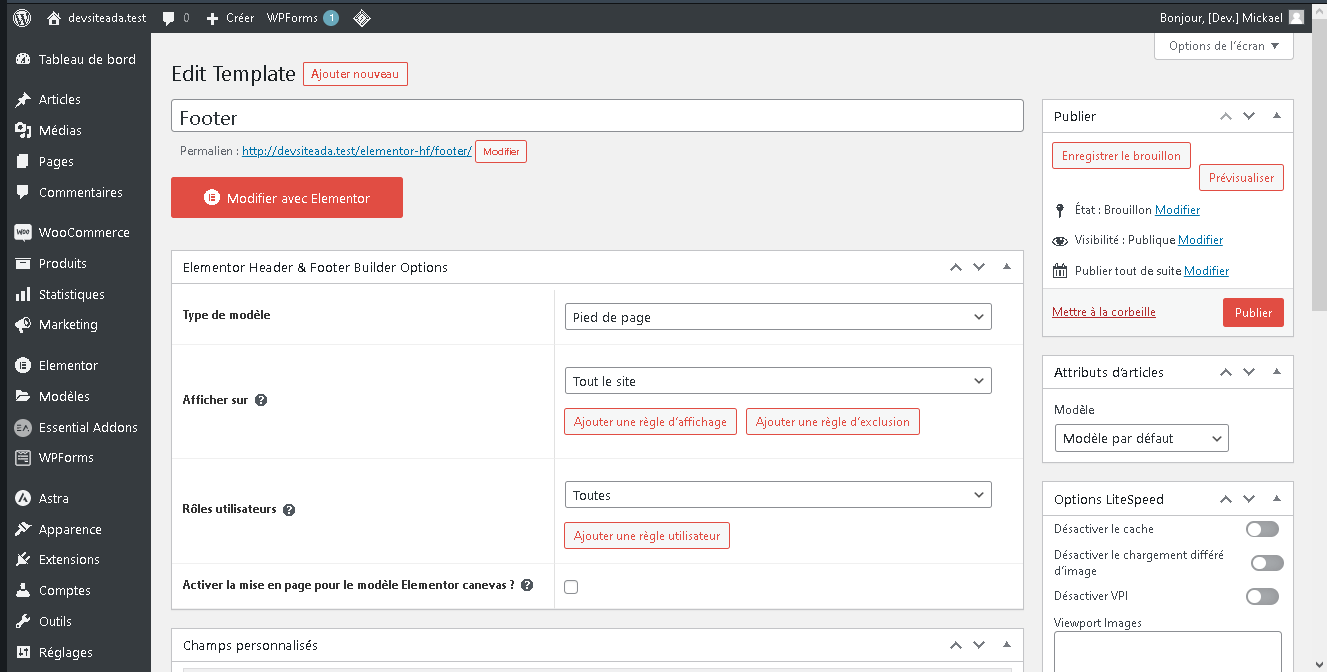The height and width of the screenshot is (672, 1327).
Task: Click the user avatar next to Bonjour Mickael
Action: pos(1296,17)
